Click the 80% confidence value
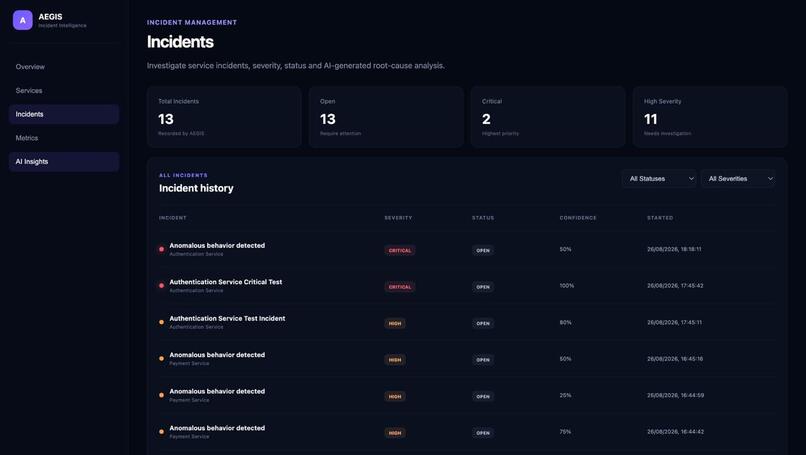The height and width of the screenshot is (455, 806). click(x=565, y=322)
